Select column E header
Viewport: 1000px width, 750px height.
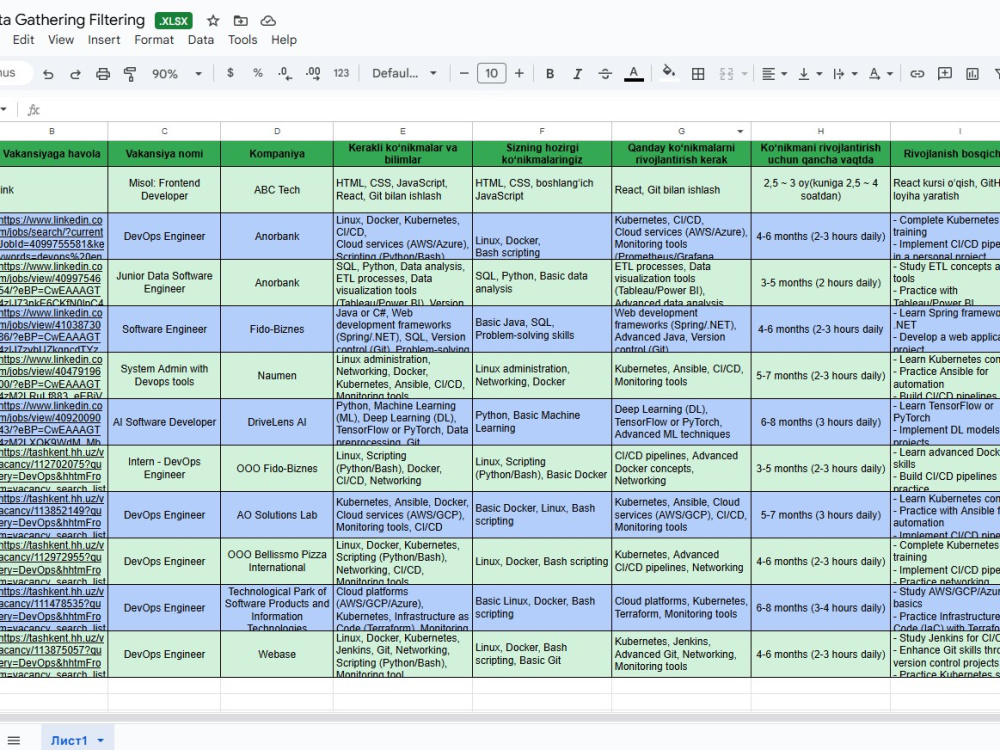(x=402, y=131)
